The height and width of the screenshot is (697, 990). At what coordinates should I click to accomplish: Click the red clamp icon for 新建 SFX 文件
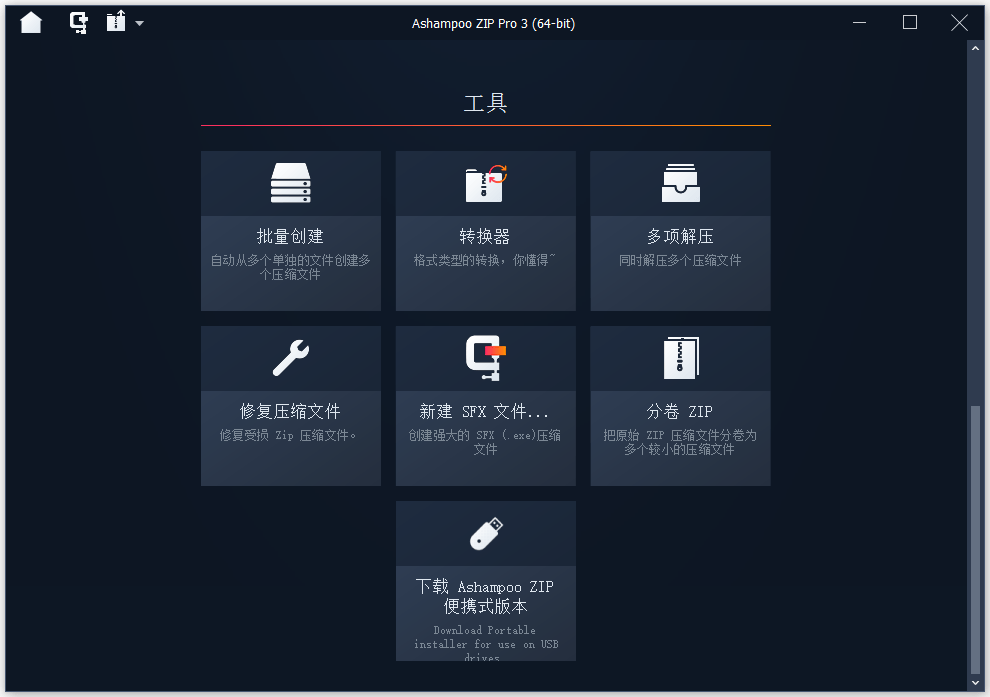coord(486,358)
